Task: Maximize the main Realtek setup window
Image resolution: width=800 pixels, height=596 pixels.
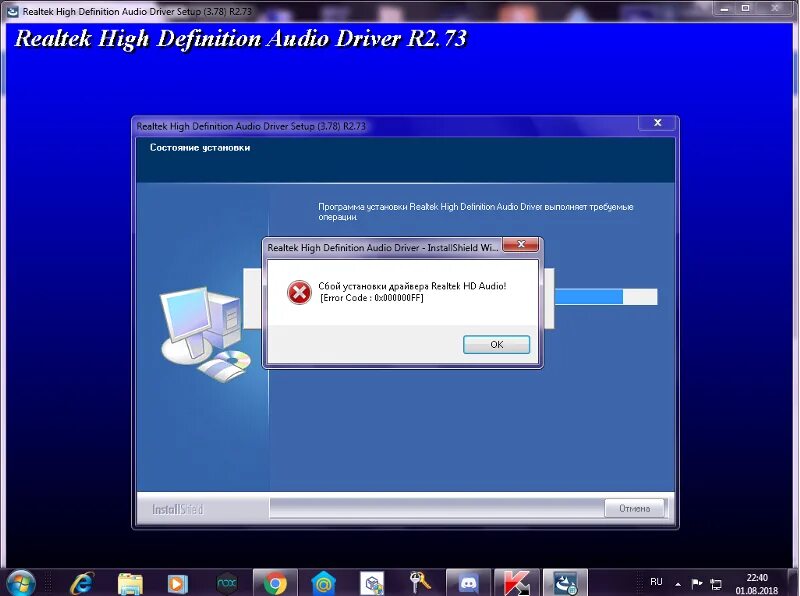Action: (745, 8)
